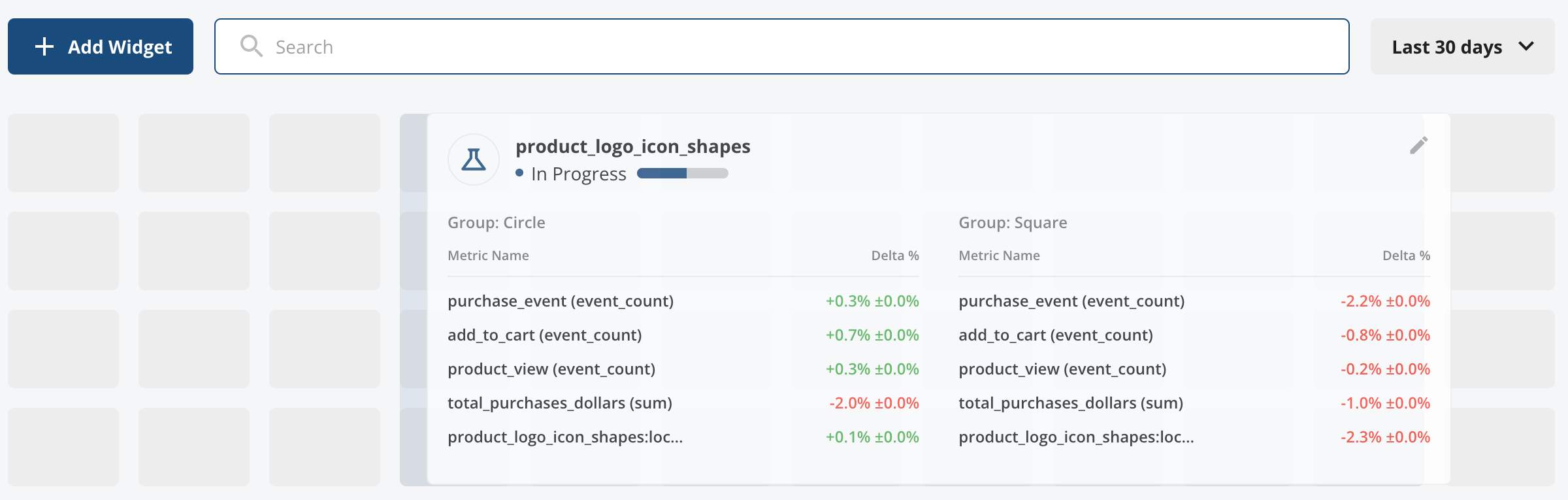Image resolution: width=1568 pixels, height=500 pixels.
Task: Click the +0.7% ±0.0% delta value
Action: [872, 335]
